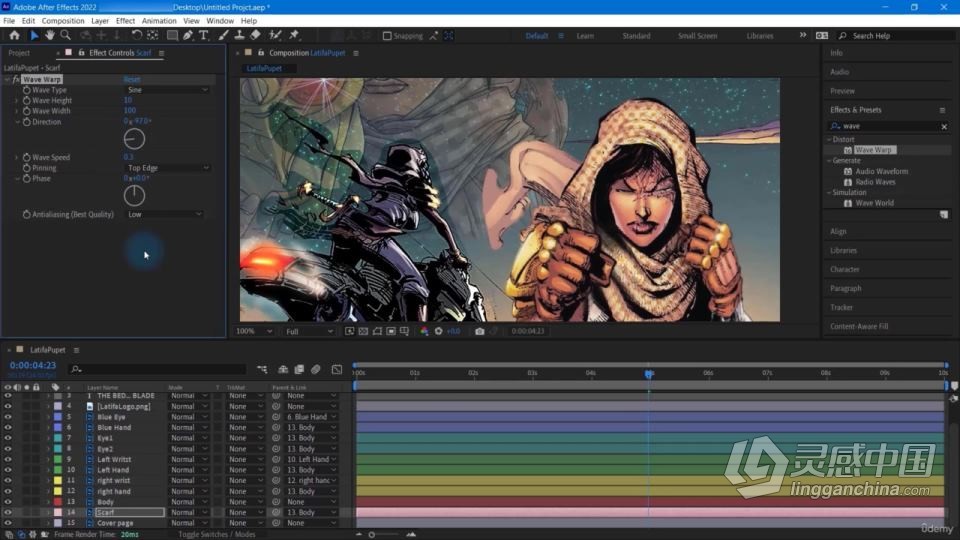Hide the Blue Eye layer

coord(8,417)
